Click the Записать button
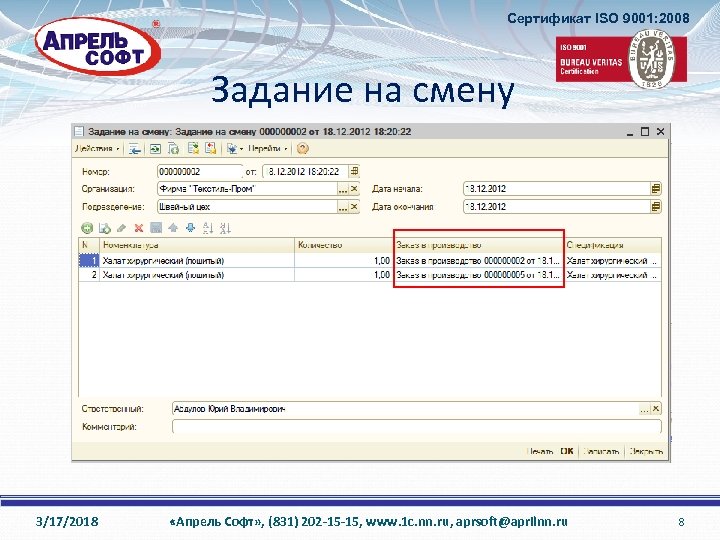The width and height of the screenshot is (720, 540). click(x=601, y=451)
